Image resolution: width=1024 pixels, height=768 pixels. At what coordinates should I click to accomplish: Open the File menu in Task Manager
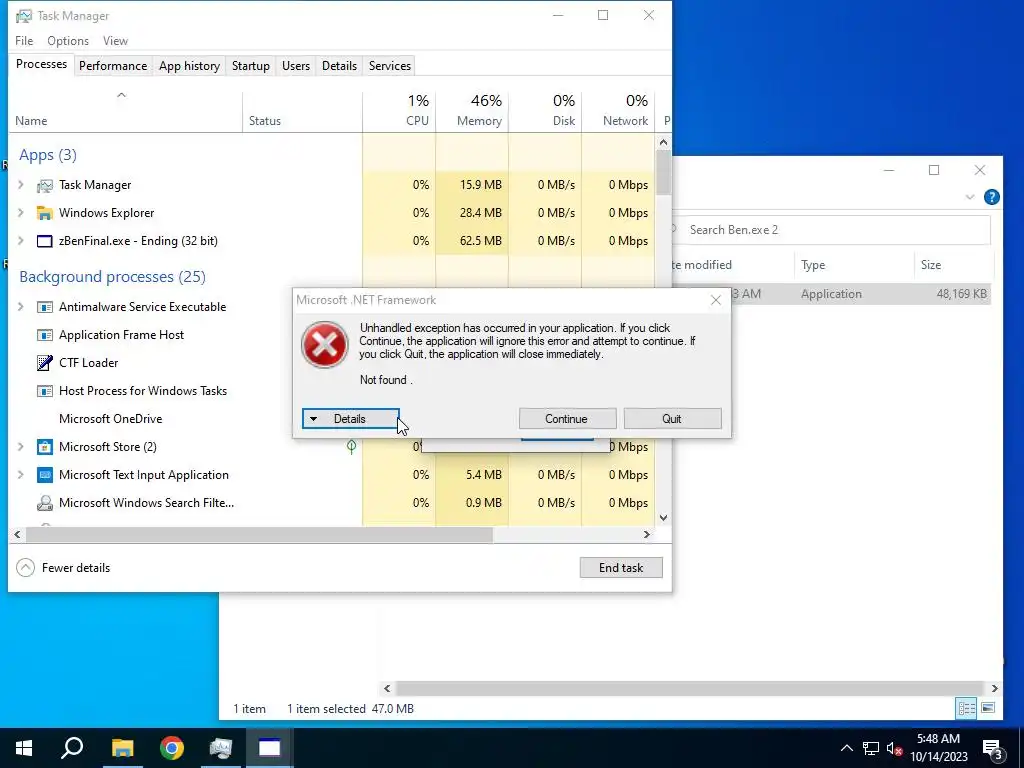pyautogui.click(x=24, y=40)
